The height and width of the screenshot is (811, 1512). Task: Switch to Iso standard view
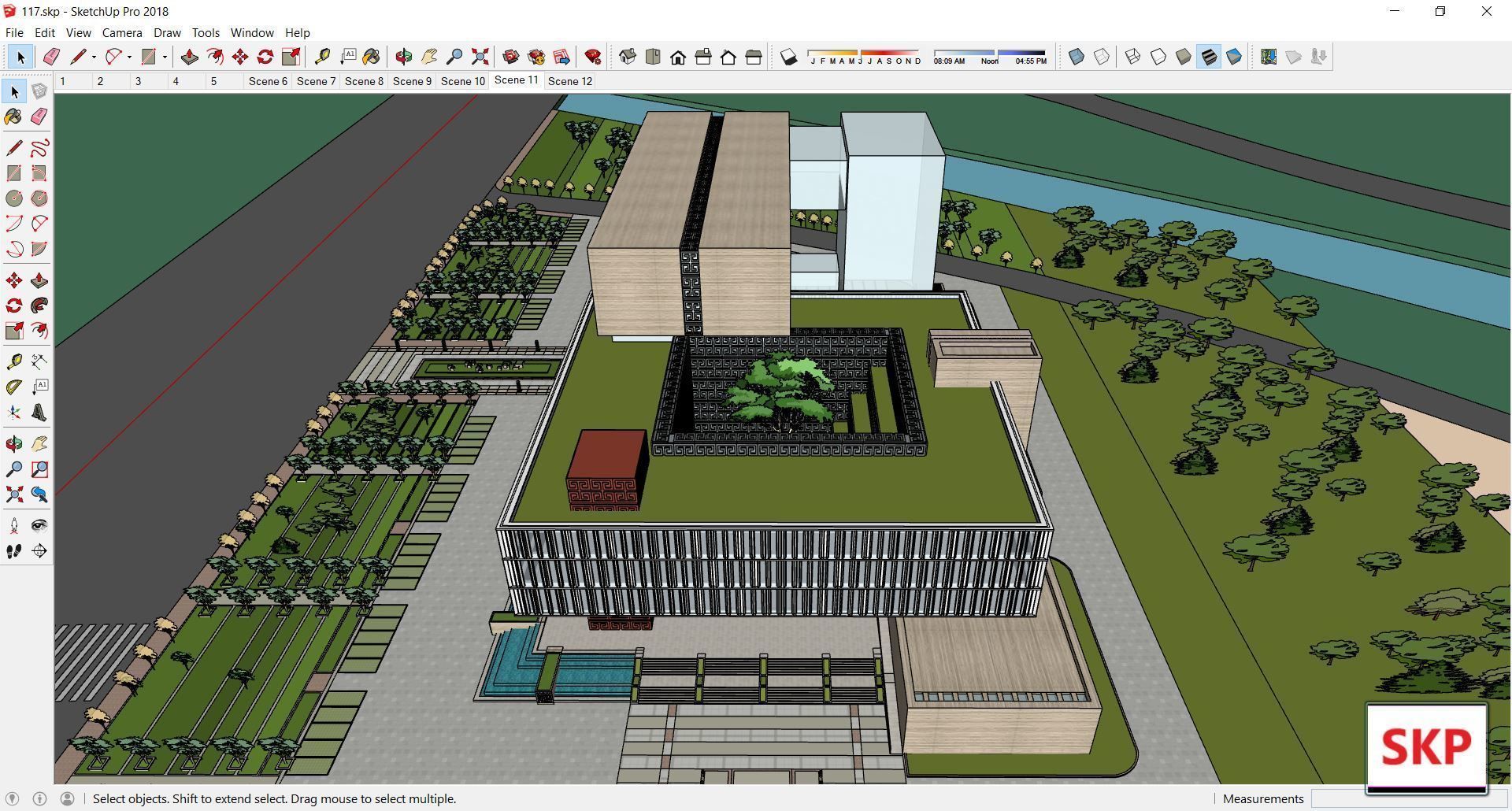pos(628,57)
